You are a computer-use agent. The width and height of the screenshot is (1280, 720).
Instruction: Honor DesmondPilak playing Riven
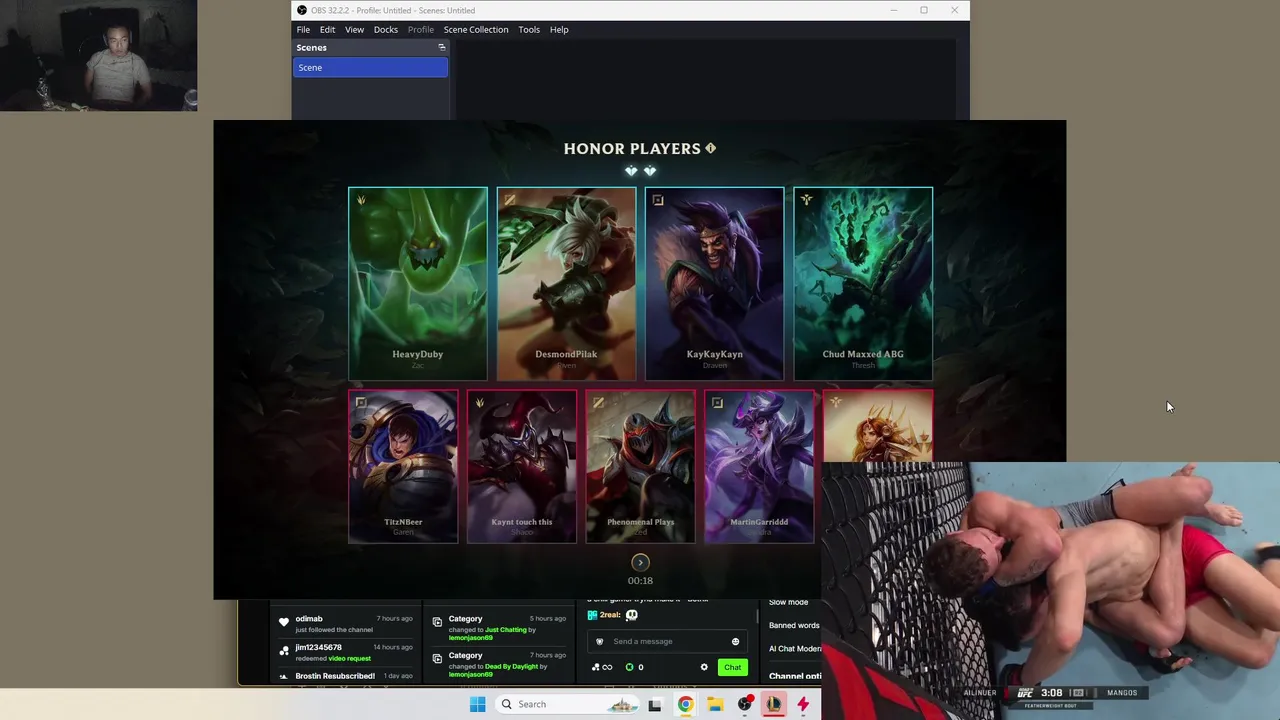[x=566, y=284]
